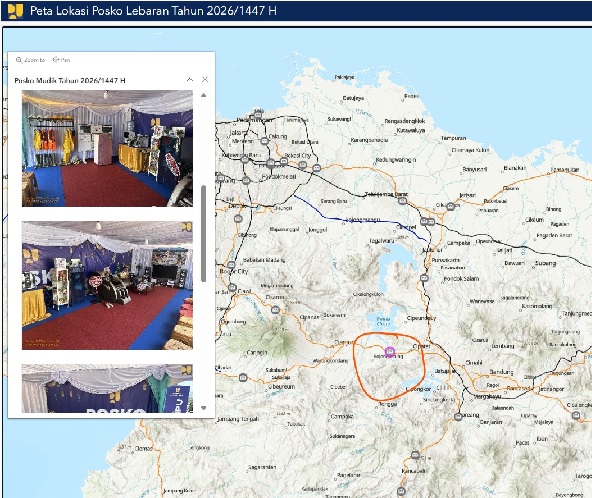This screenshot has width=592, height=498.
Task: Select the posko marker west of Sukabumi
Action: [x=243, y=377]
